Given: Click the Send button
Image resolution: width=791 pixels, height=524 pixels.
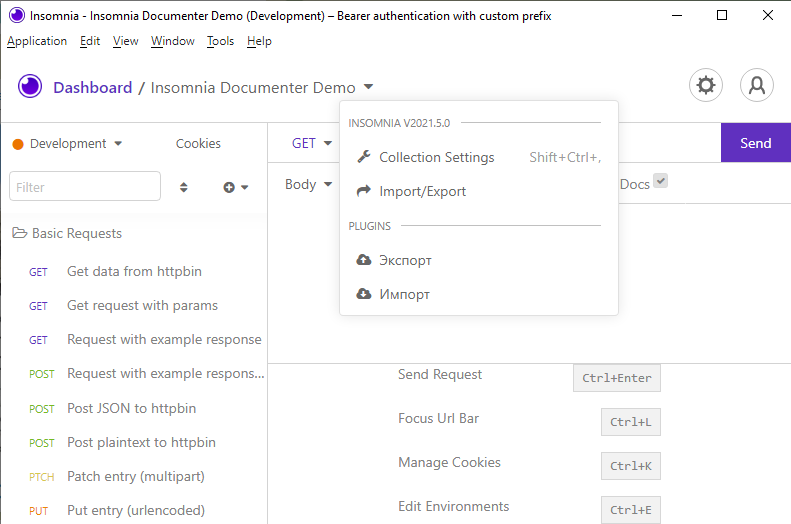Looking at the screenshot, I should pos(755,143).
